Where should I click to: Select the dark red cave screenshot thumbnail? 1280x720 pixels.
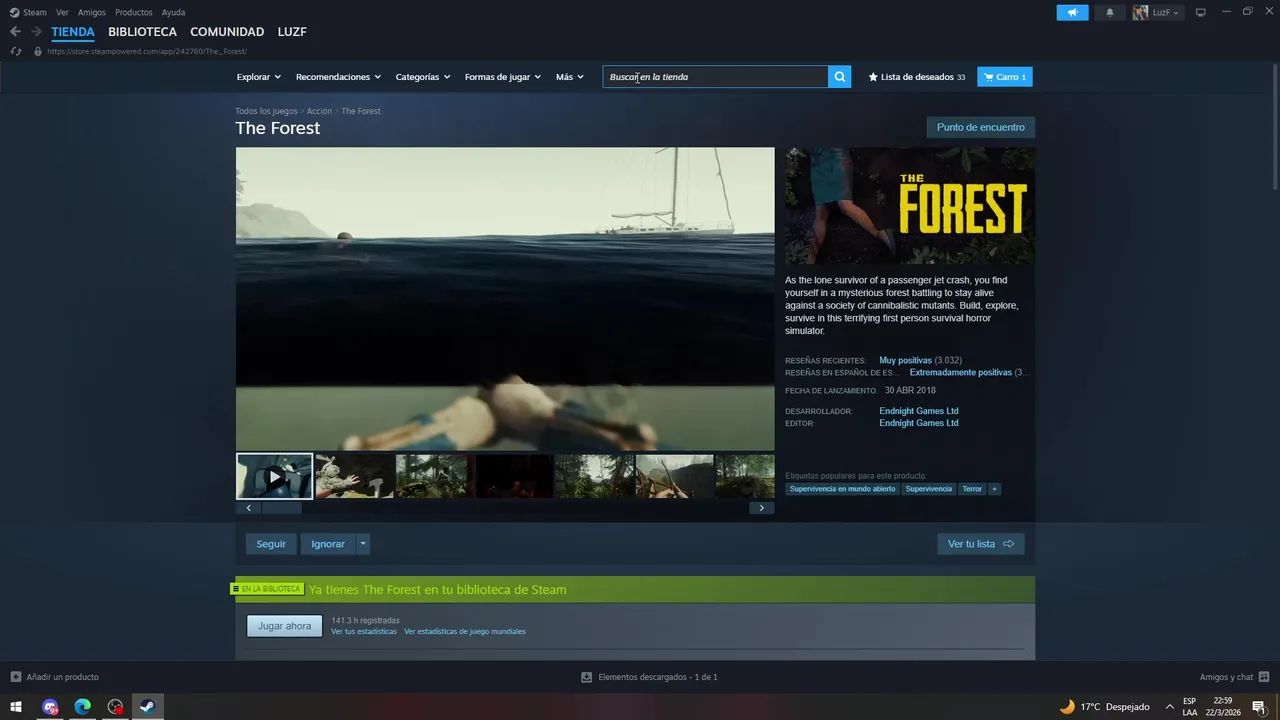[x=514, y=477]
